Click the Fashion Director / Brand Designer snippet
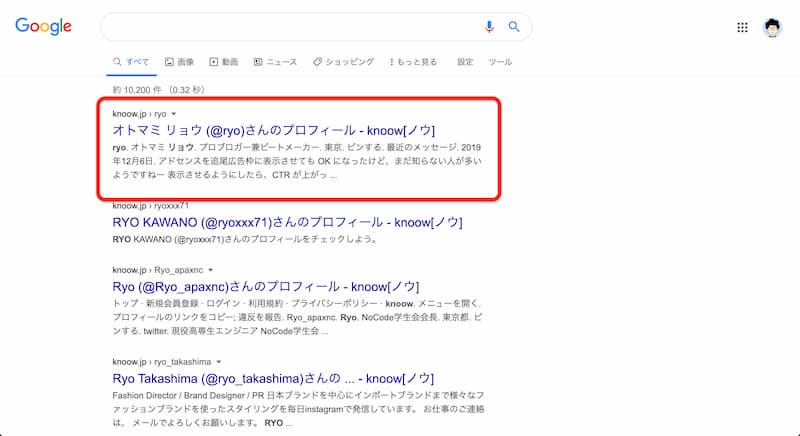Screen dimensions: 800x436 pyautogui.click(x=298, y=409)
